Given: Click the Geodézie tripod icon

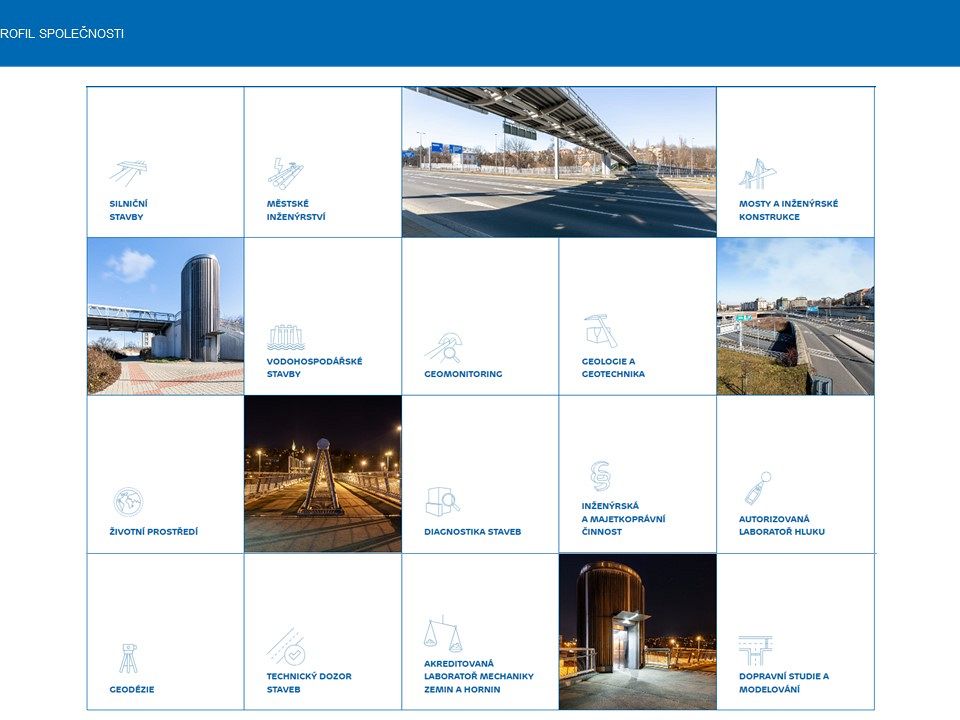Looking at the screenshot, I should [128, 659].
